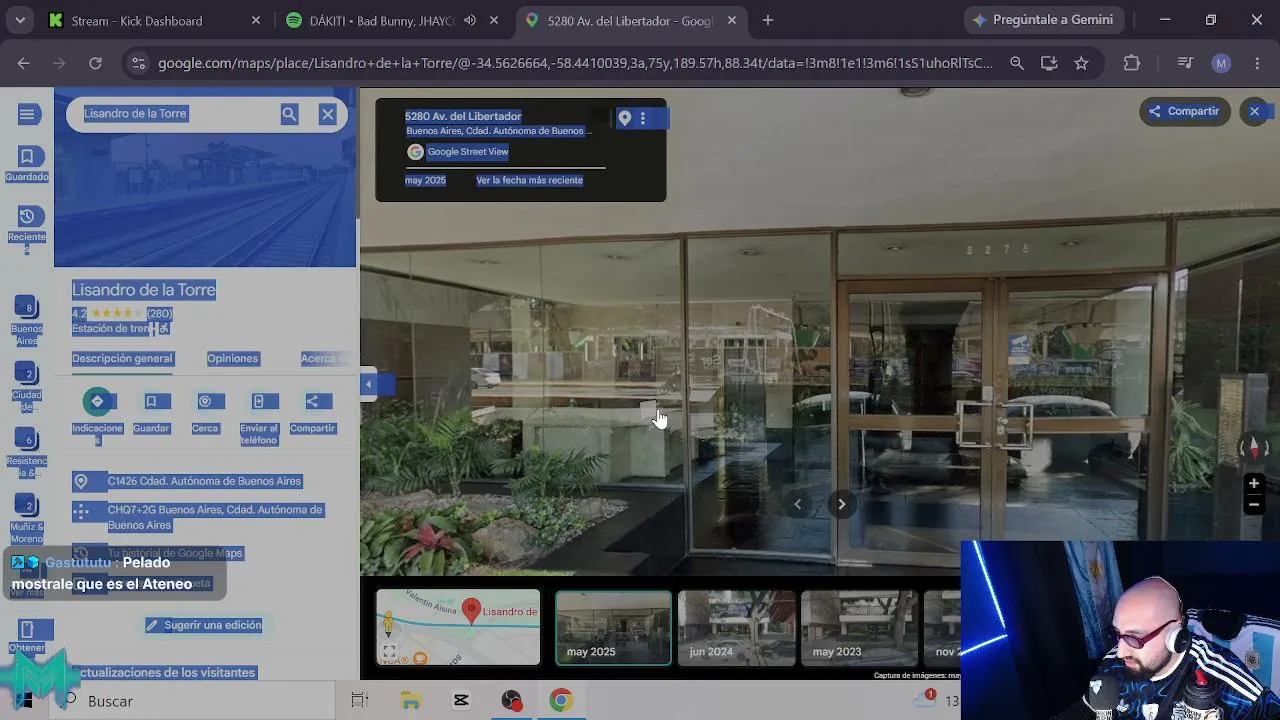Click the search magnifier in Maps
Viewport: 1280px width, 720px height.
[289, 114]
